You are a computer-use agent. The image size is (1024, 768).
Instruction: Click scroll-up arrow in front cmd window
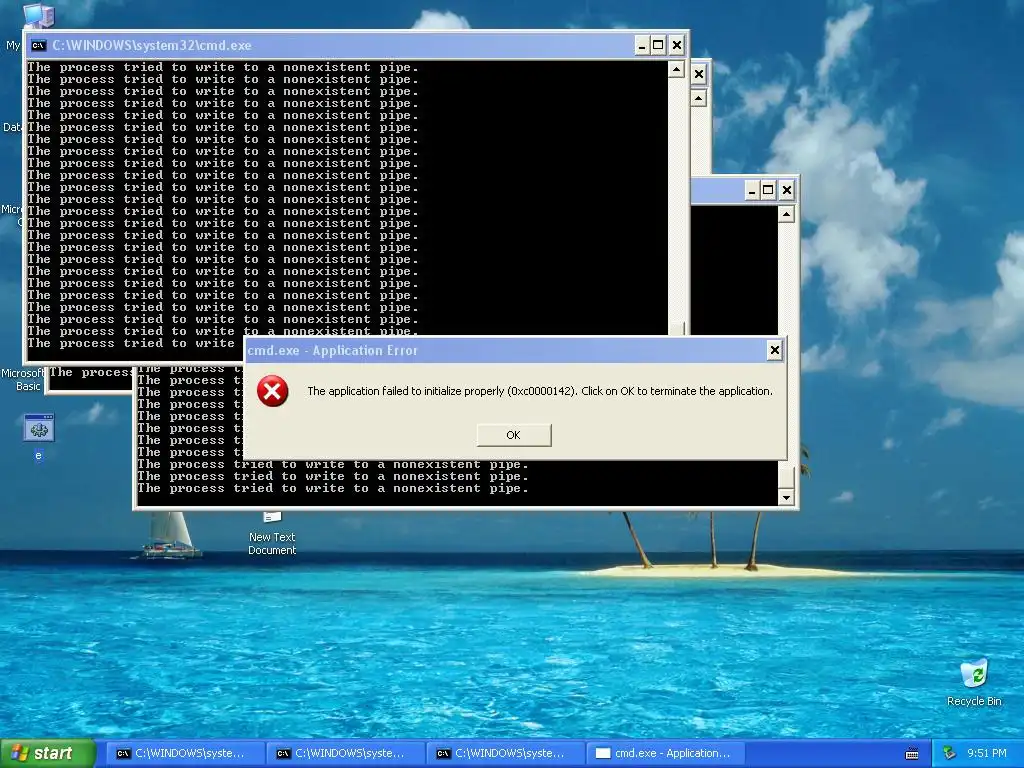[677, 69]
